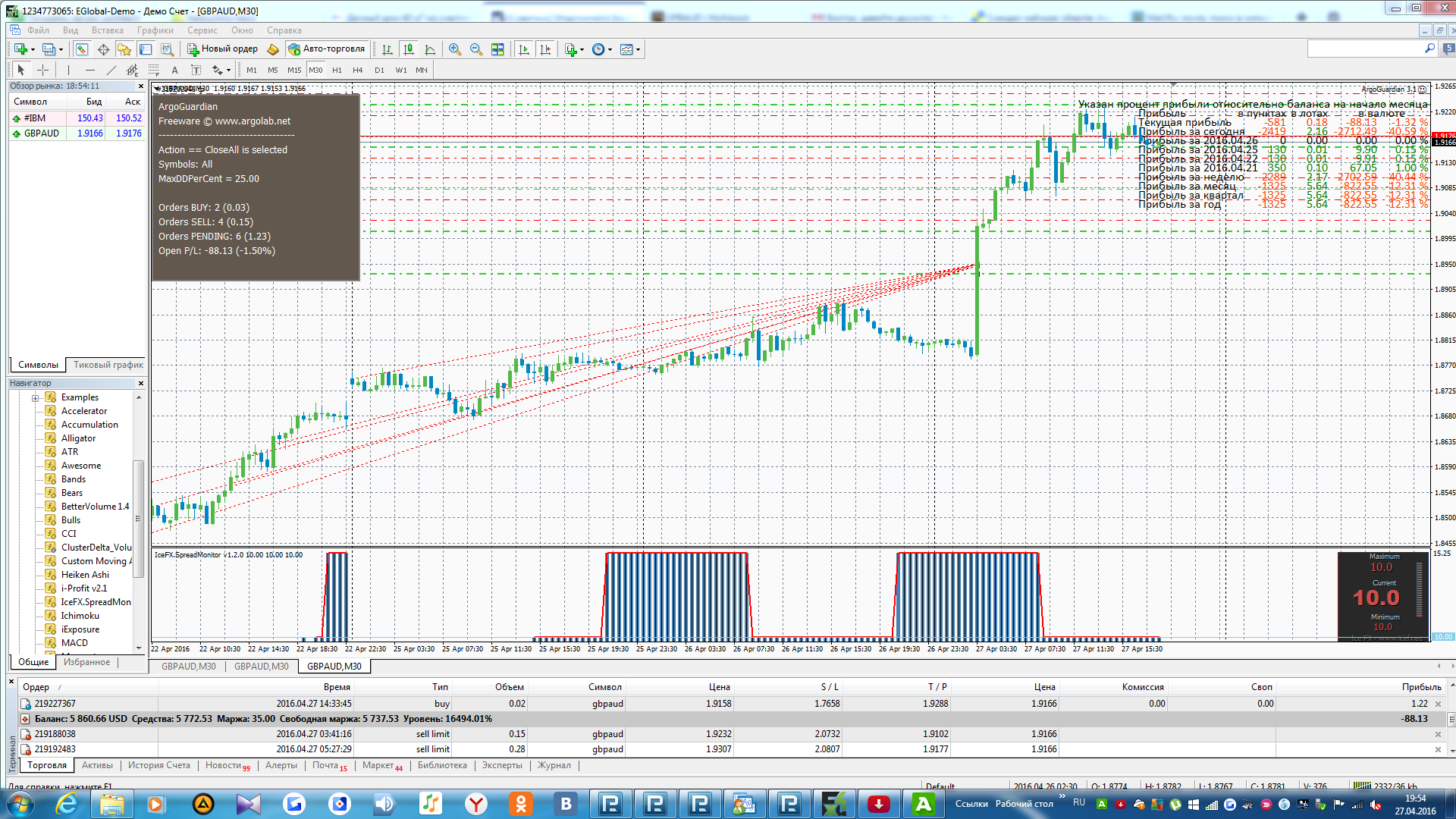Select the Equidistant Channel tool

point(132,70)
